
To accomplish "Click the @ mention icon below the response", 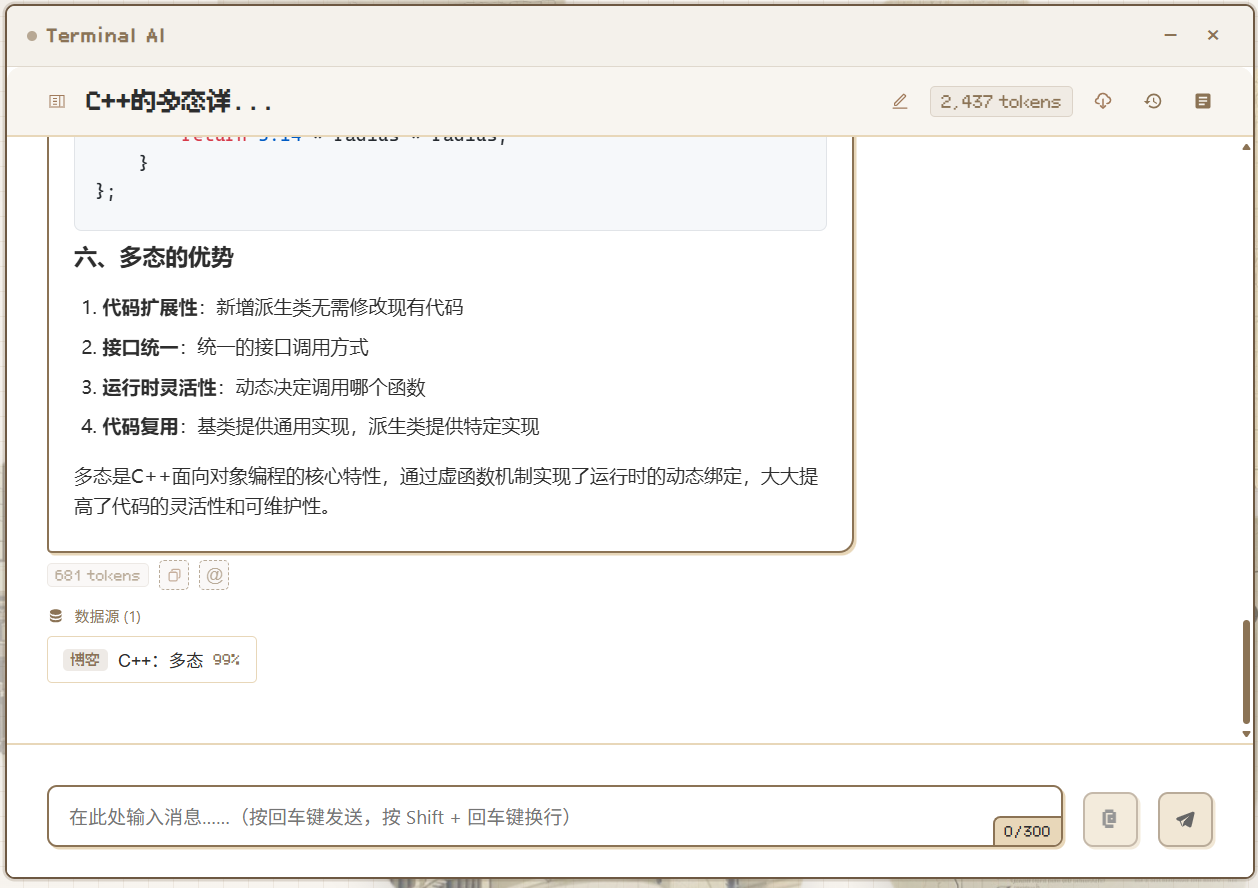I will pyautogui.click(x=214, y=575).
